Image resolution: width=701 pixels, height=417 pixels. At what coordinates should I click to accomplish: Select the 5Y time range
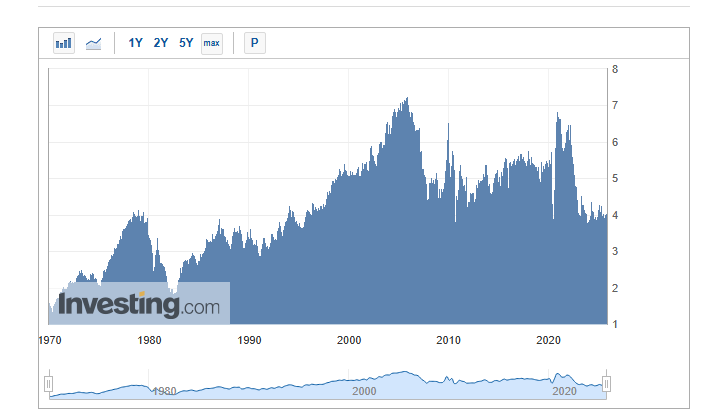tap(186, 43)
